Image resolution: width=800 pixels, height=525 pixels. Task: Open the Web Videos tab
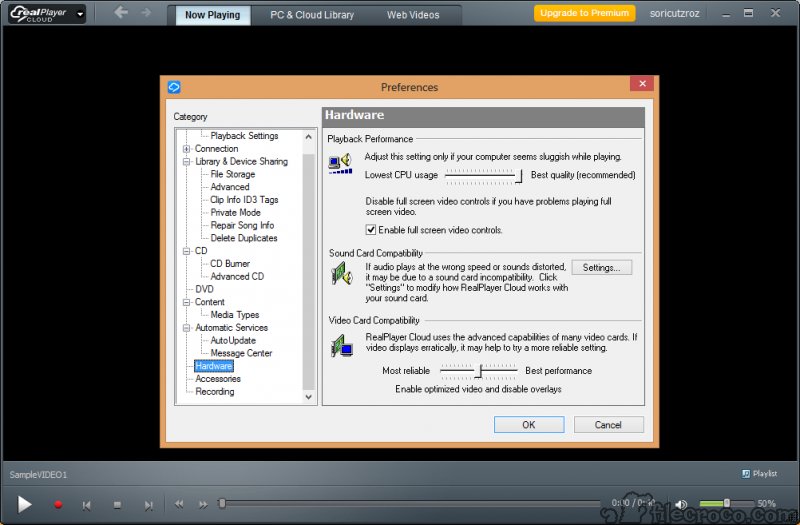point(413,15)
